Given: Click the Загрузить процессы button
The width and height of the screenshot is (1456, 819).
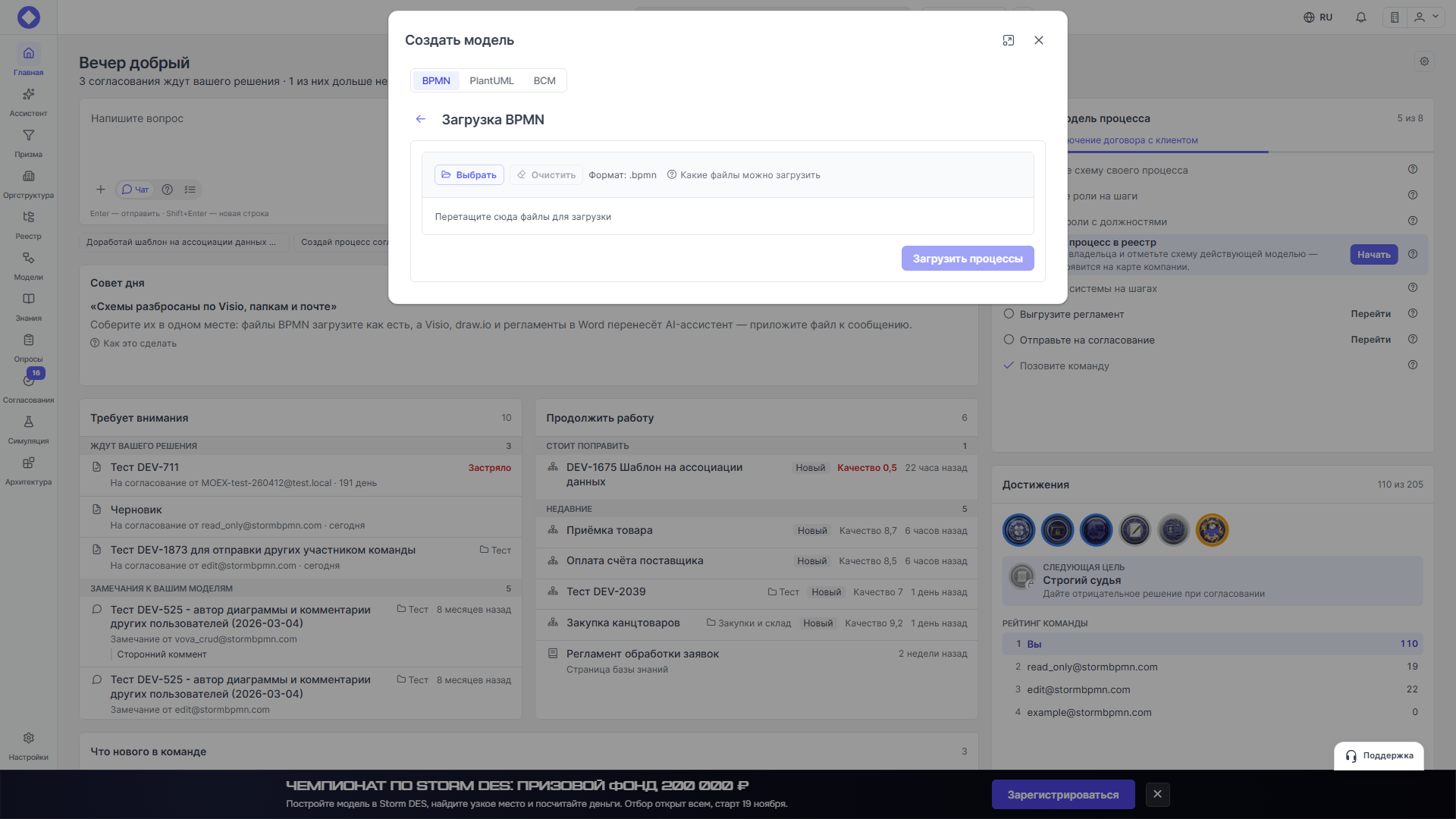Looking at the screenshot, I should (968, 259).
